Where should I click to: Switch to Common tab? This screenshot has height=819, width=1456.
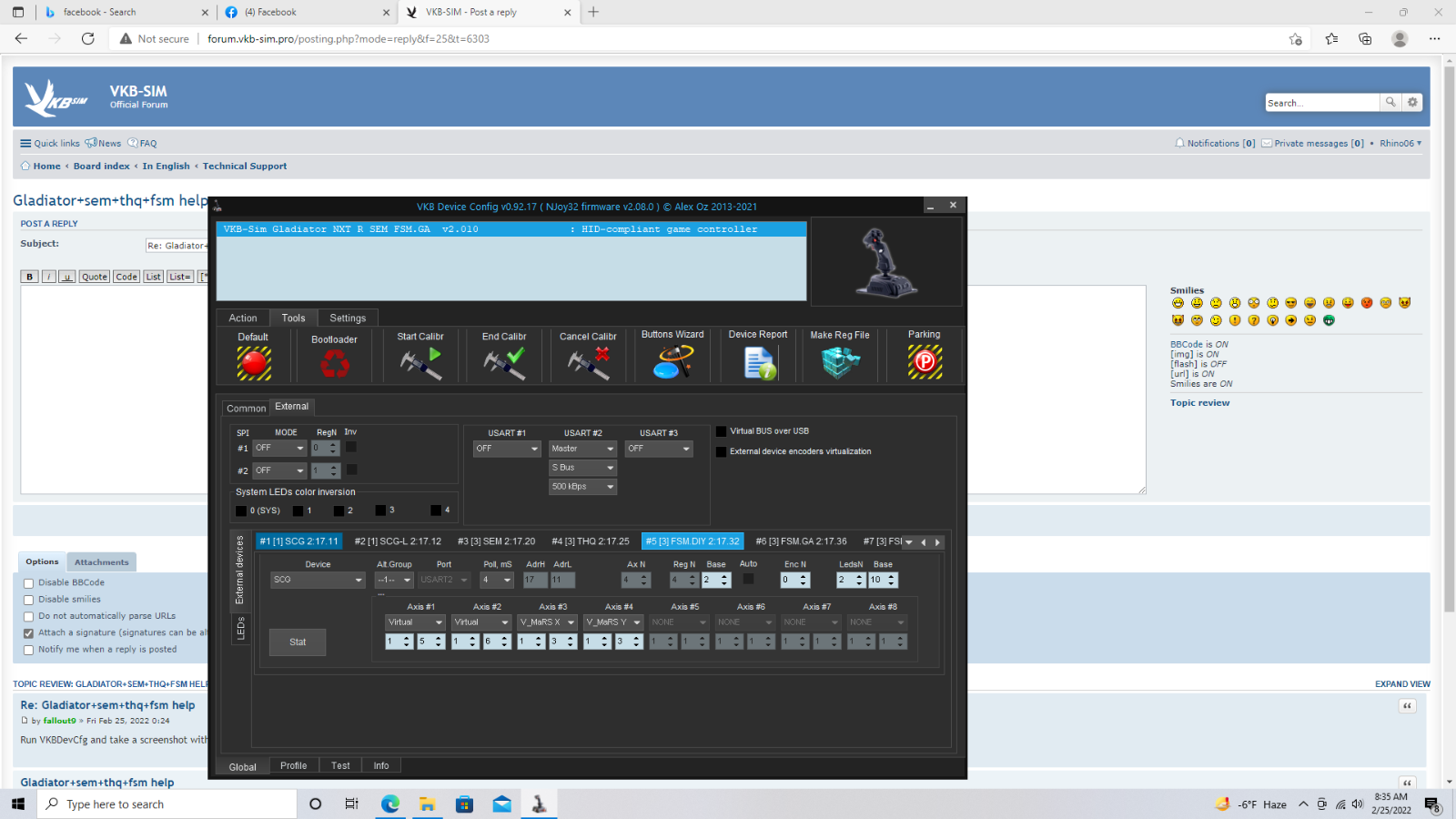point(246,409)
